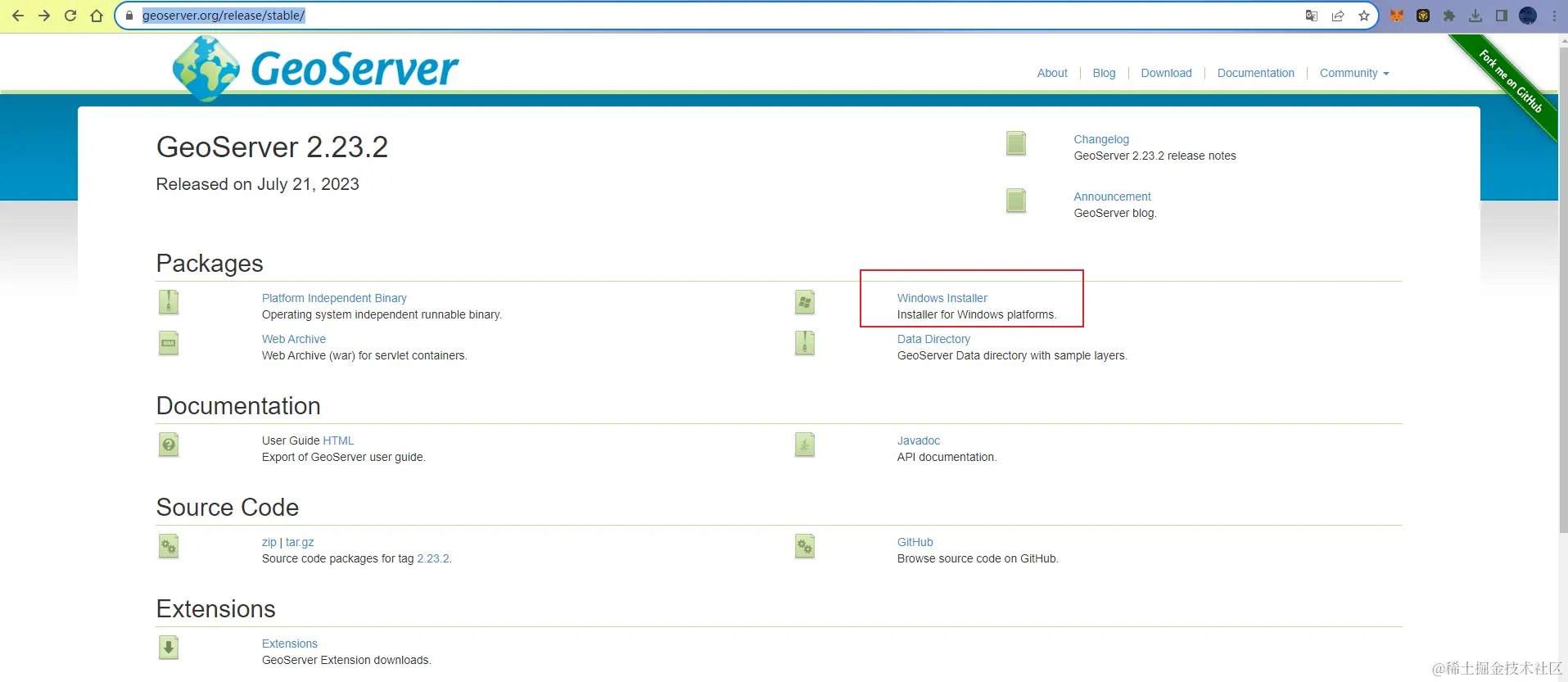The image size is (1568, 682).
Task: Bookmark this page with the star icon
Action: pyautogui.click(x=1364, y=16)
